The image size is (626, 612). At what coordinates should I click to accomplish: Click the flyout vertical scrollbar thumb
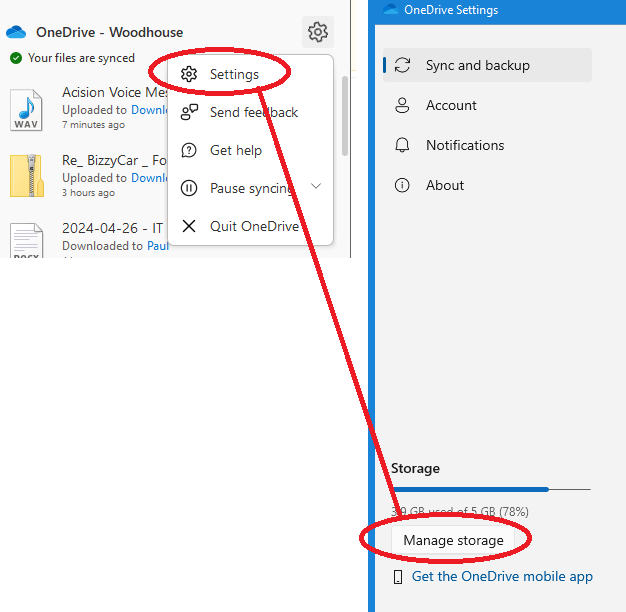tap(345, 116)
